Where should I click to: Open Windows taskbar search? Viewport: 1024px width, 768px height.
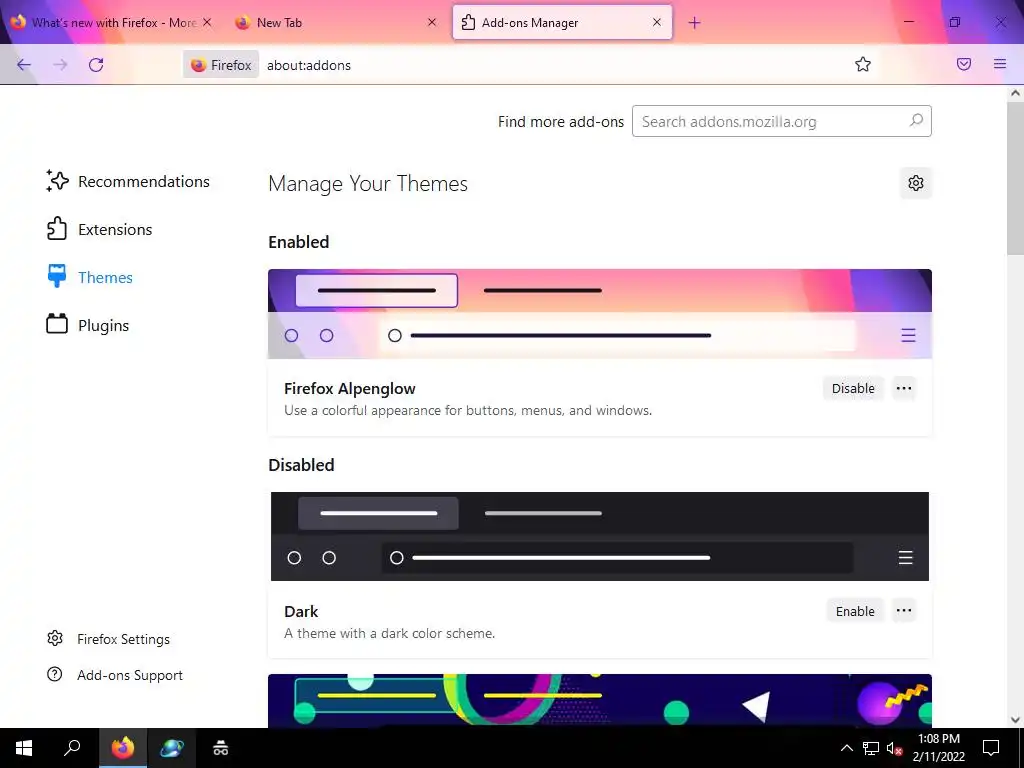(x=72, y=748)
